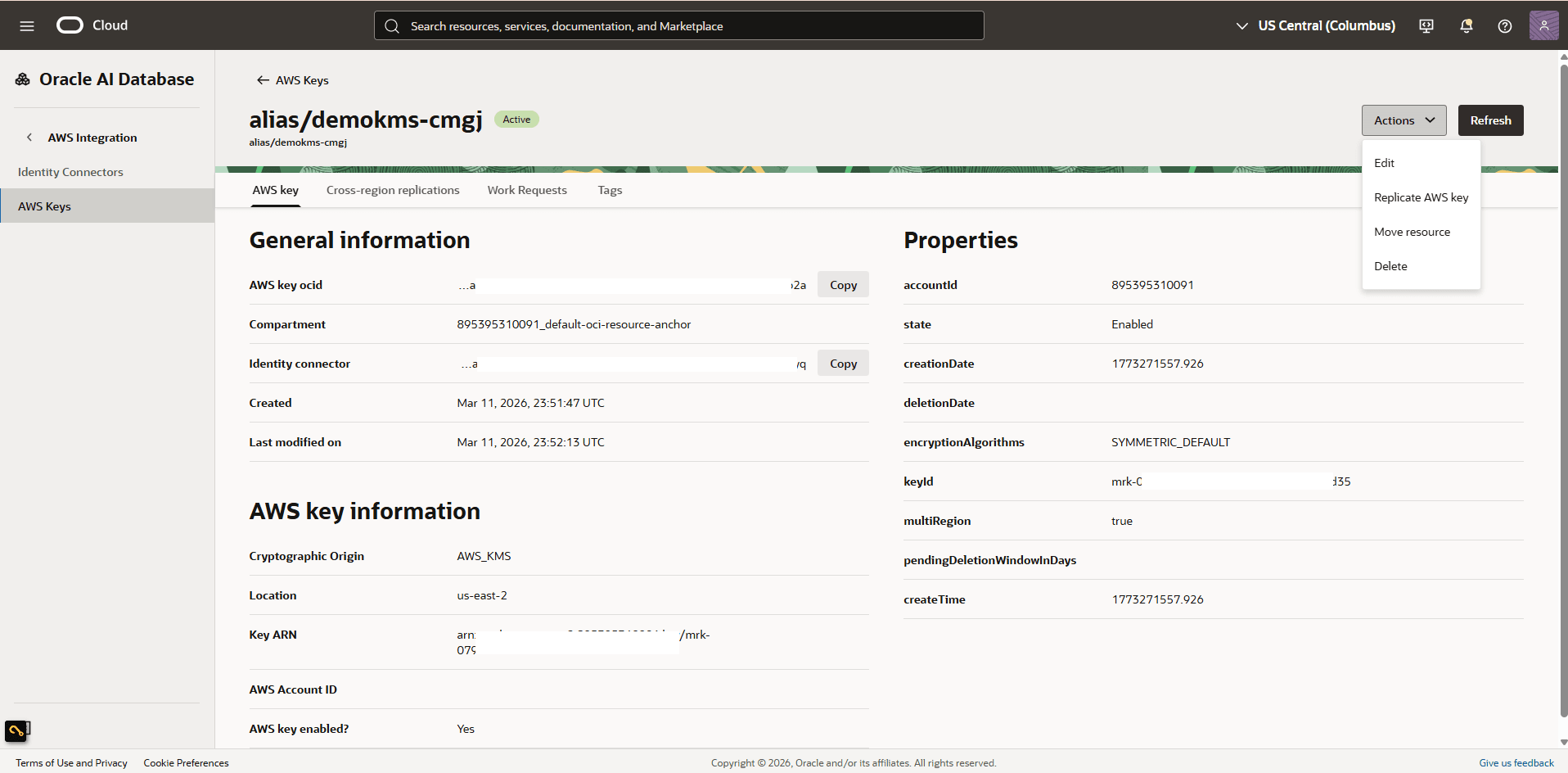
Task: Open Identity Connectors in sidebar
Action: point(107,172)
